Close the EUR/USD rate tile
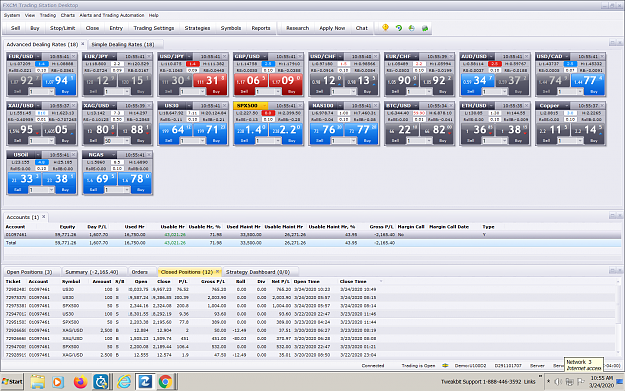Image resolution: width=625 pixels, height=391 pixels. click(x=73, y=56)
